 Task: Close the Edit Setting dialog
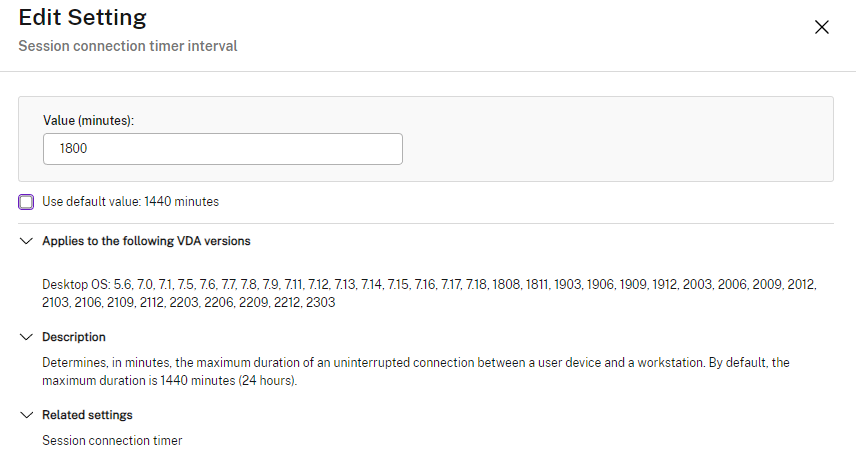(x=822, y=27)
